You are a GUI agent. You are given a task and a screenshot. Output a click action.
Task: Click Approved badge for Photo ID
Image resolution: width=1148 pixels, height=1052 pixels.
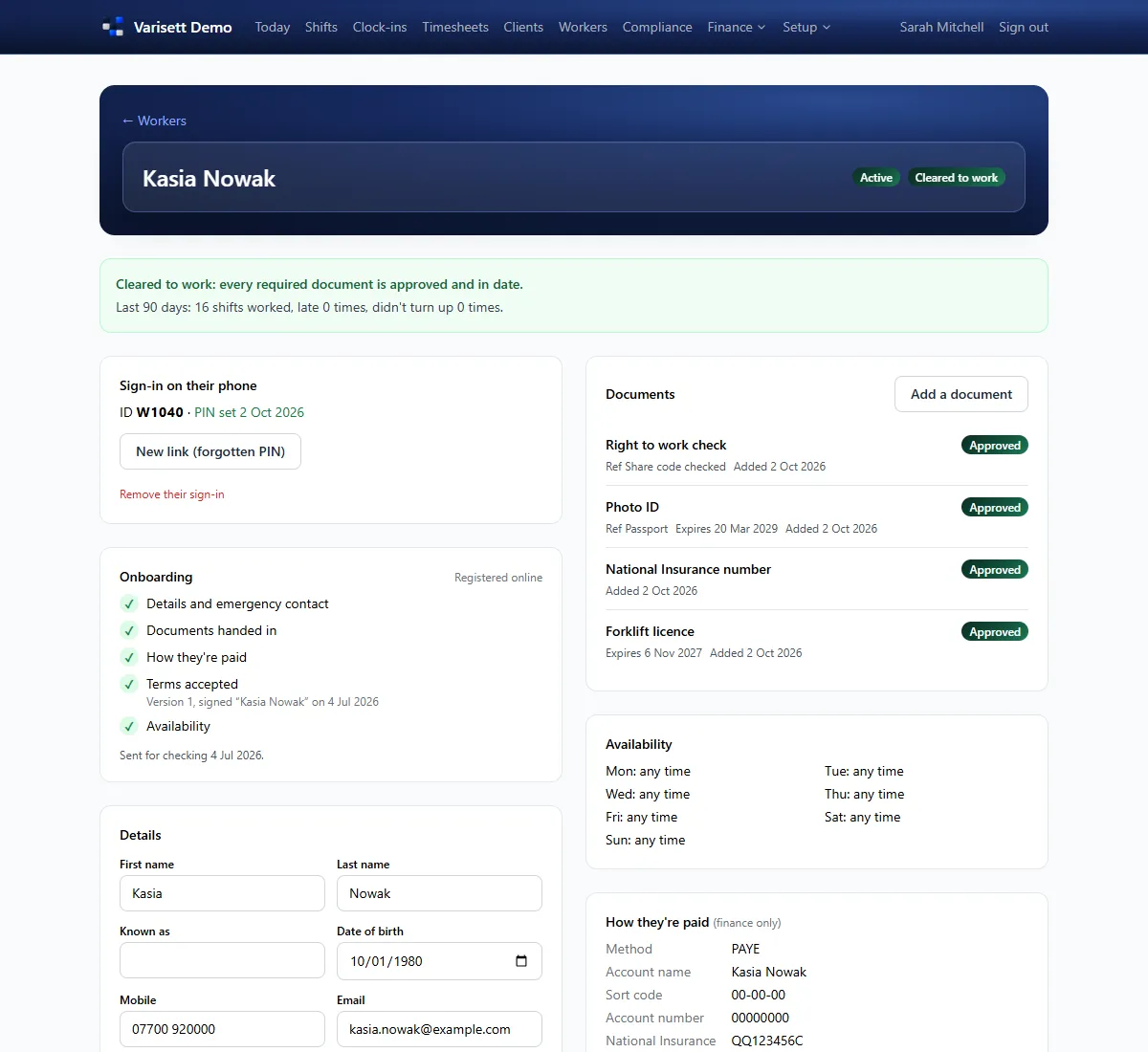[x=995, y=508]
